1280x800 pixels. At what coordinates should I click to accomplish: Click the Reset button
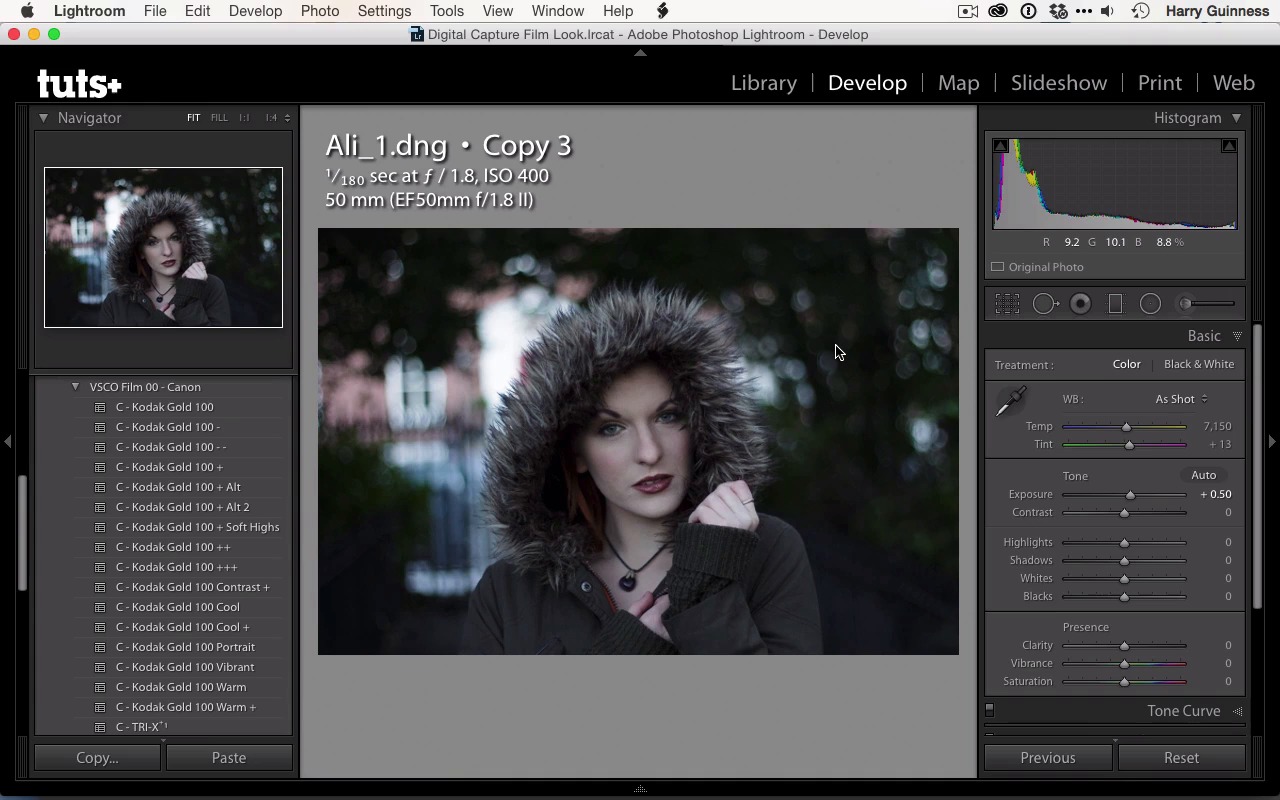coord(1181,758)
